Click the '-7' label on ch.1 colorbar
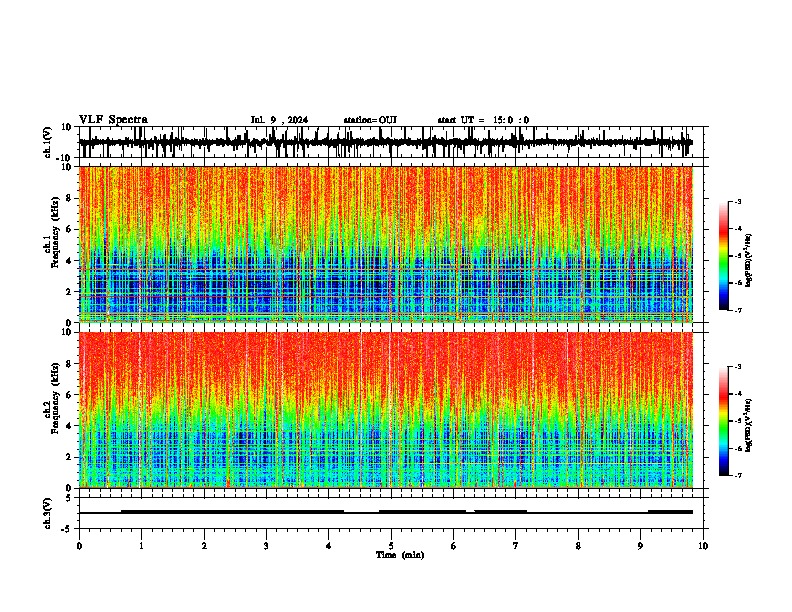Image resolution: width=792 pixels, height=612 pixels. click(x=737, y=310)
